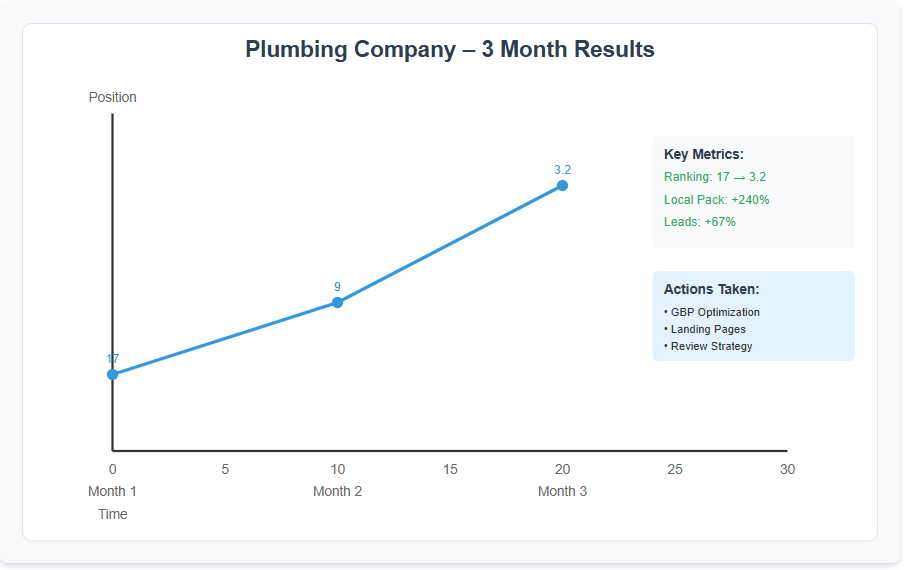
Task: Click the Local Pack: +240% metric
Action: tap(716, 200)
